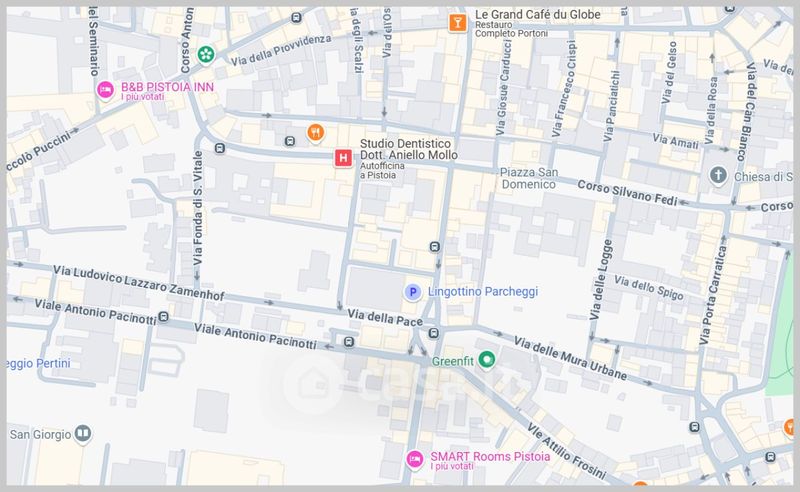Select the church cross icon beside Chiesa
Image resolution: width=800 pixels, height=492 pixels.
coord(718,176)
